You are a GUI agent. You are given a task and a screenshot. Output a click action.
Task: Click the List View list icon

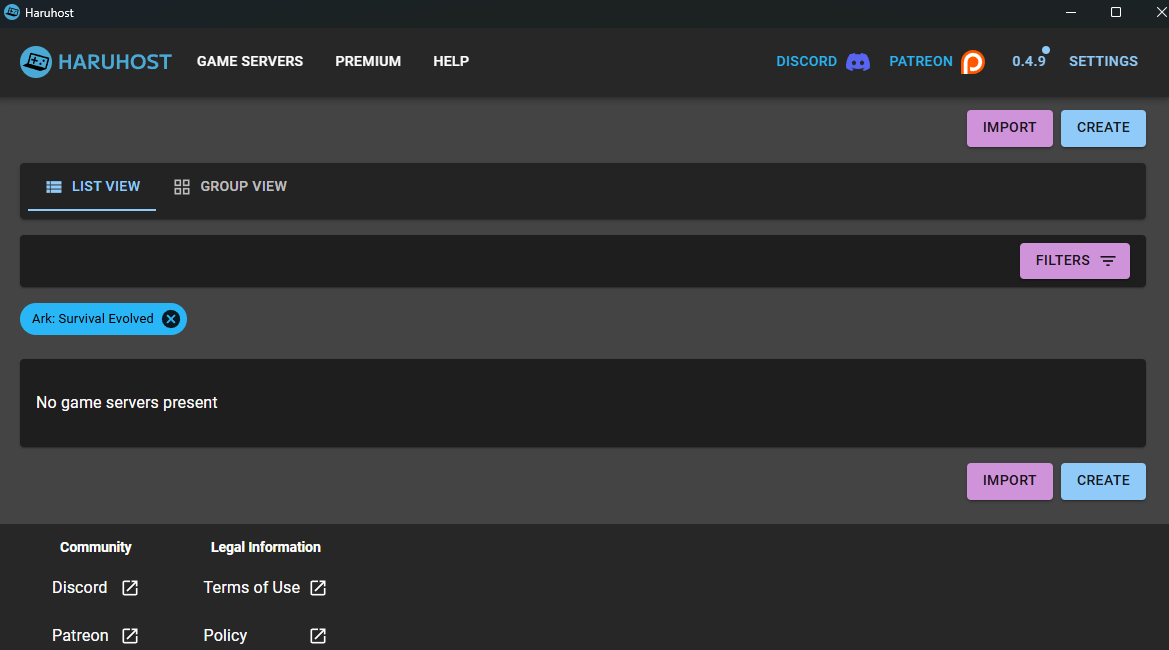pos(54,187)
